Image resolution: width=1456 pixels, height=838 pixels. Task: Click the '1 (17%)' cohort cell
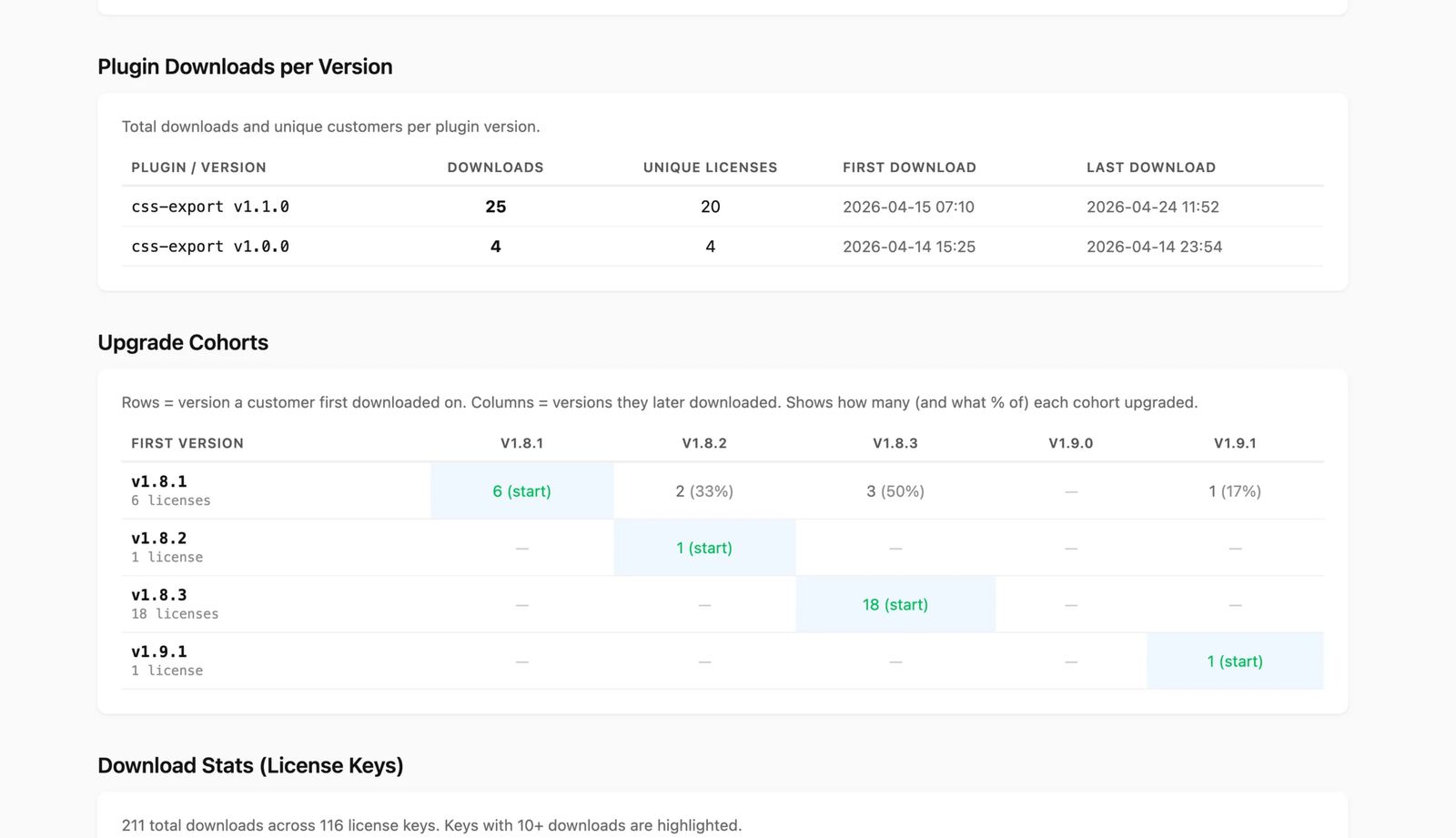1235,491
